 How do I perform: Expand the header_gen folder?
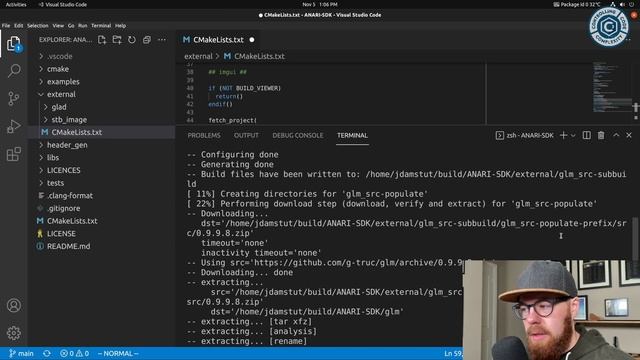click(x=101, y=145)
